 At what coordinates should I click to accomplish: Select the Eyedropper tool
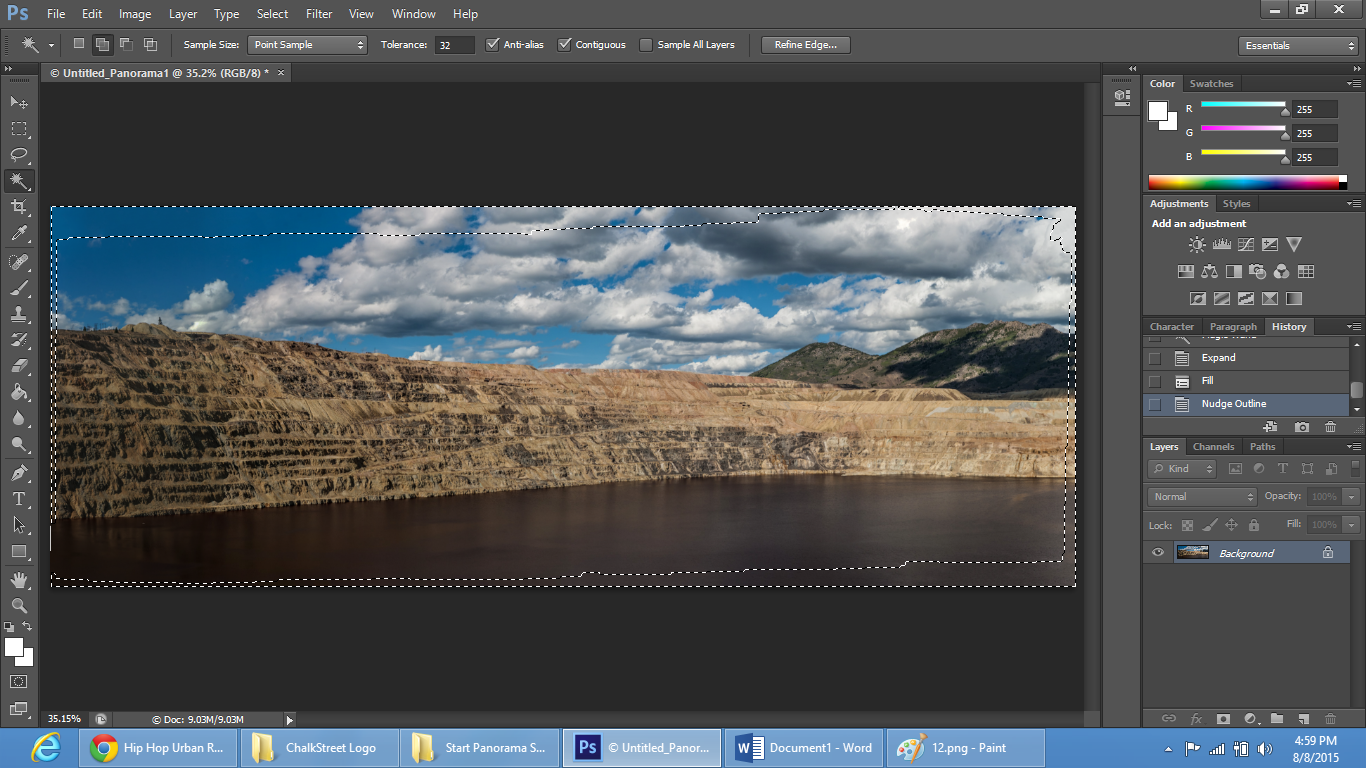tap(19, 233)
